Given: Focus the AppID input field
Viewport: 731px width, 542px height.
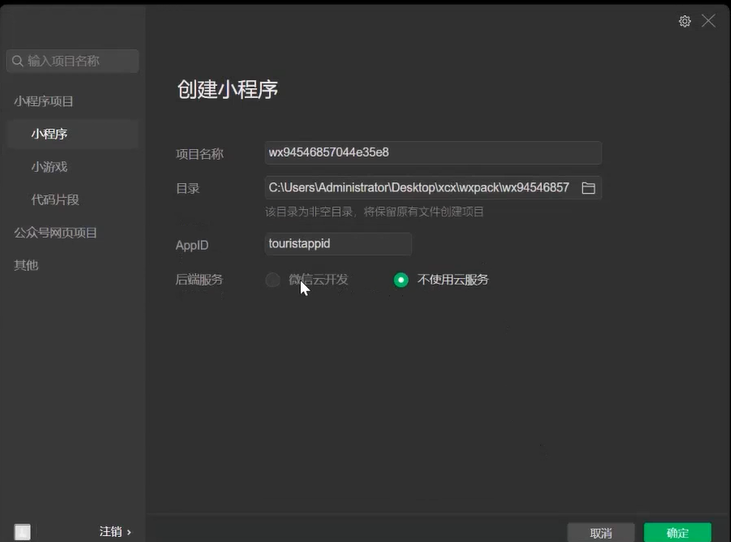Looking at the screenshot, I should (338, 244).
